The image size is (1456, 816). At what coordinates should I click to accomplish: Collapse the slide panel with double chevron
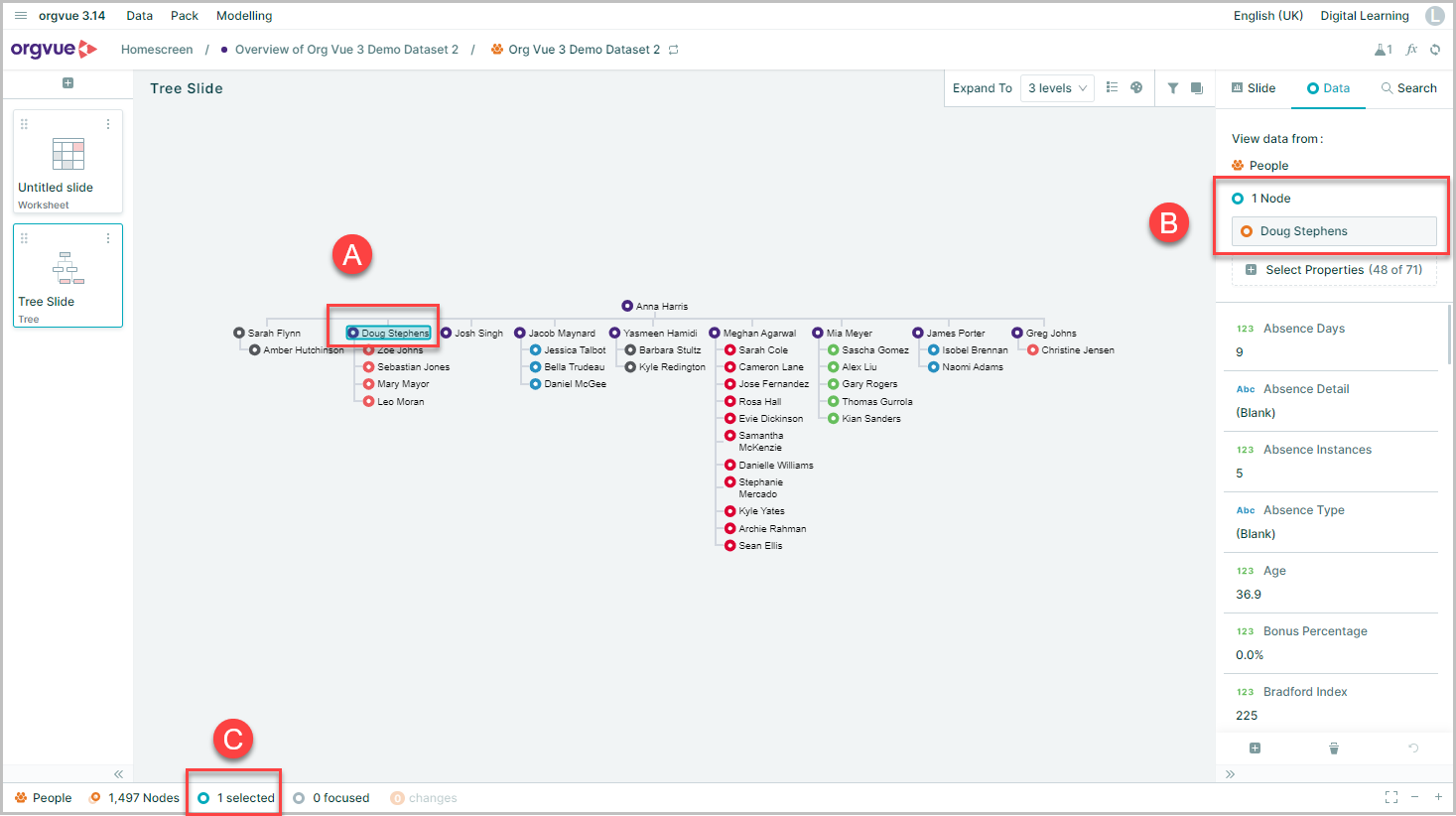tap(118, 774)
